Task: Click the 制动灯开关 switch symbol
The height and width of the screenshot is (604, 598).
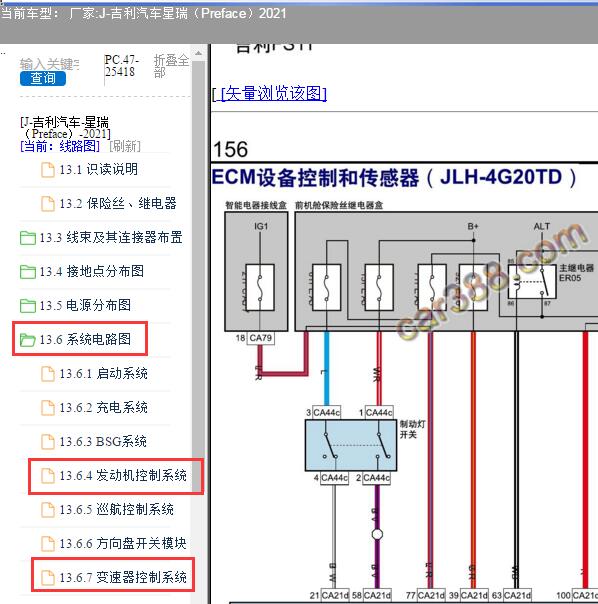Action: [351, 445]
